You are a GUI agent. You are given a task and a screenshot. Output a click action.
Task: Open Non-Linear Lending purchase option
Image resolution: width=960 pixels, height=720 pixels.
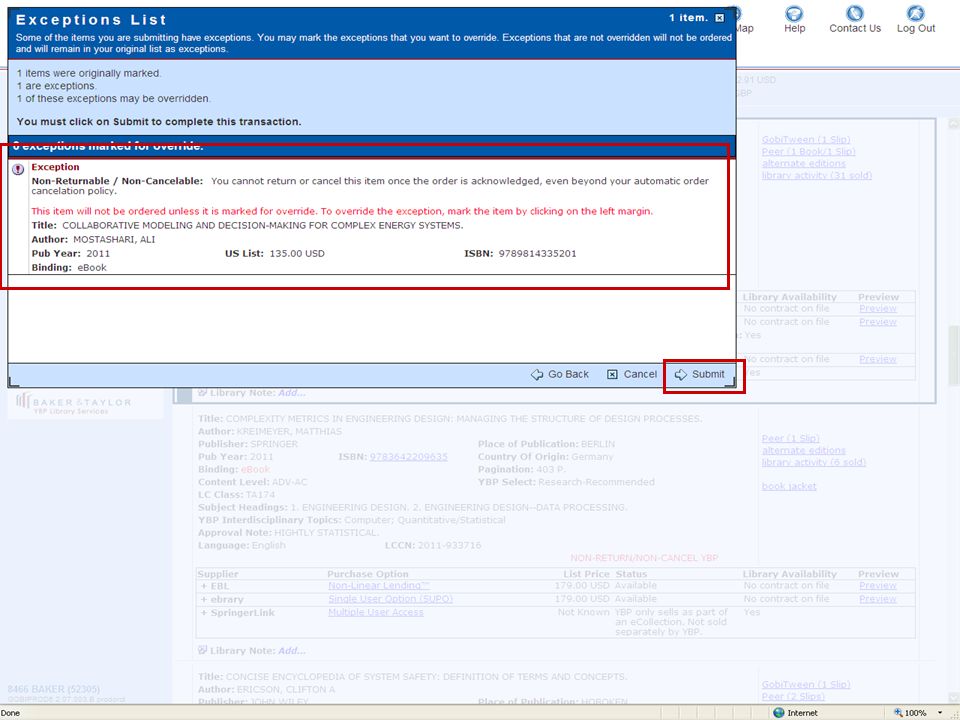[x=379, y=586]
